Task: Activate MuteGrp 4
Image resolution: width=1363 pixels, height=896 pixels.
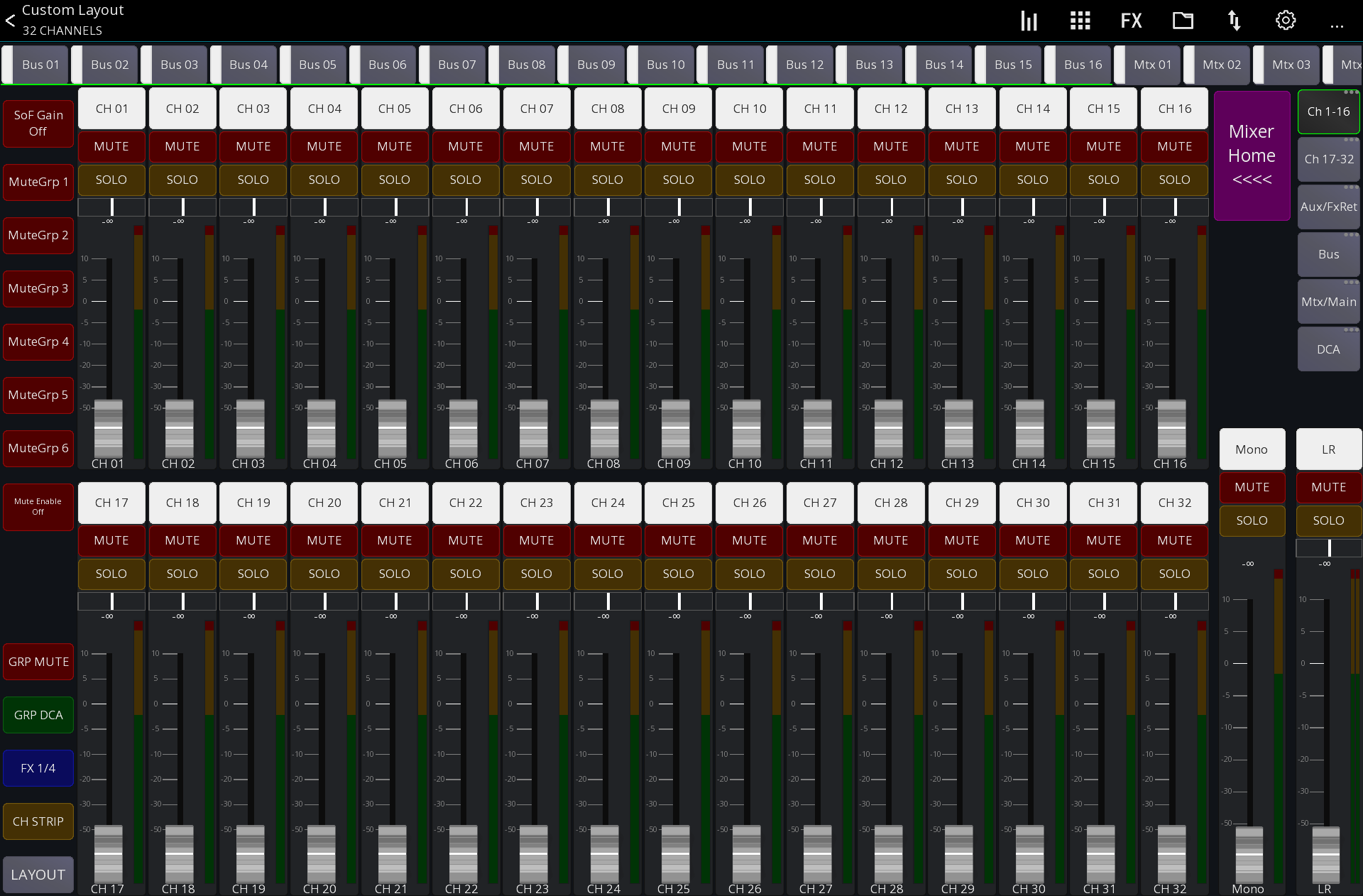Action: [38, 342]
